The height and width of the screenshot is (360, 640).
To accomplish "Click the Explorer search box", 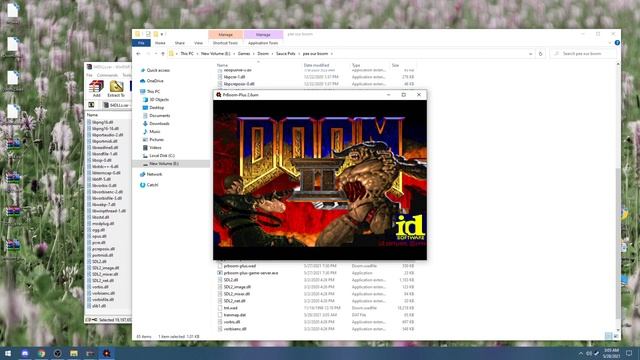I will pos(582,53).
